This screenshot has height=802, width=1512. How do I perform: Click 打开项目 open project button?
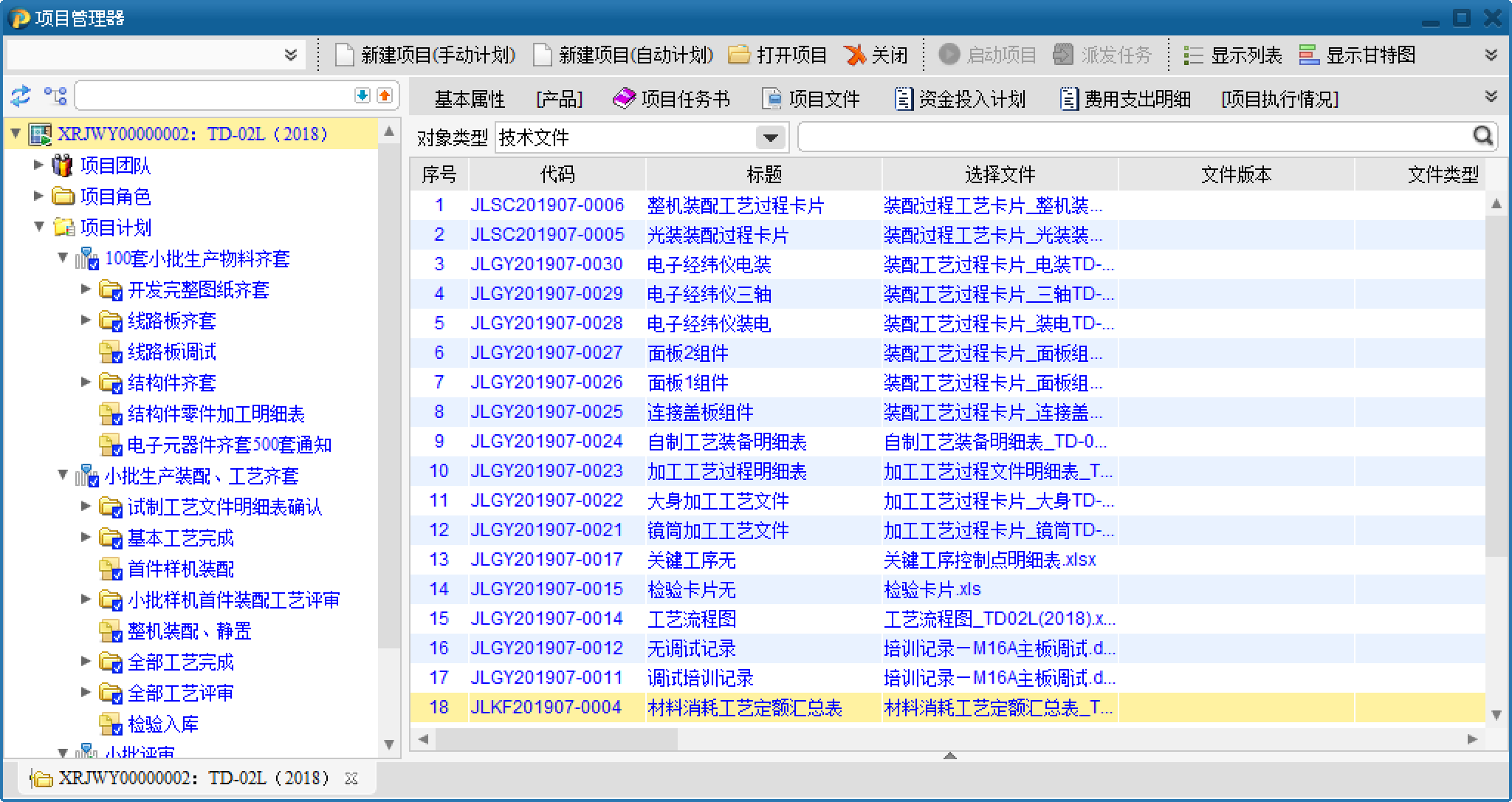coord(777,55)
